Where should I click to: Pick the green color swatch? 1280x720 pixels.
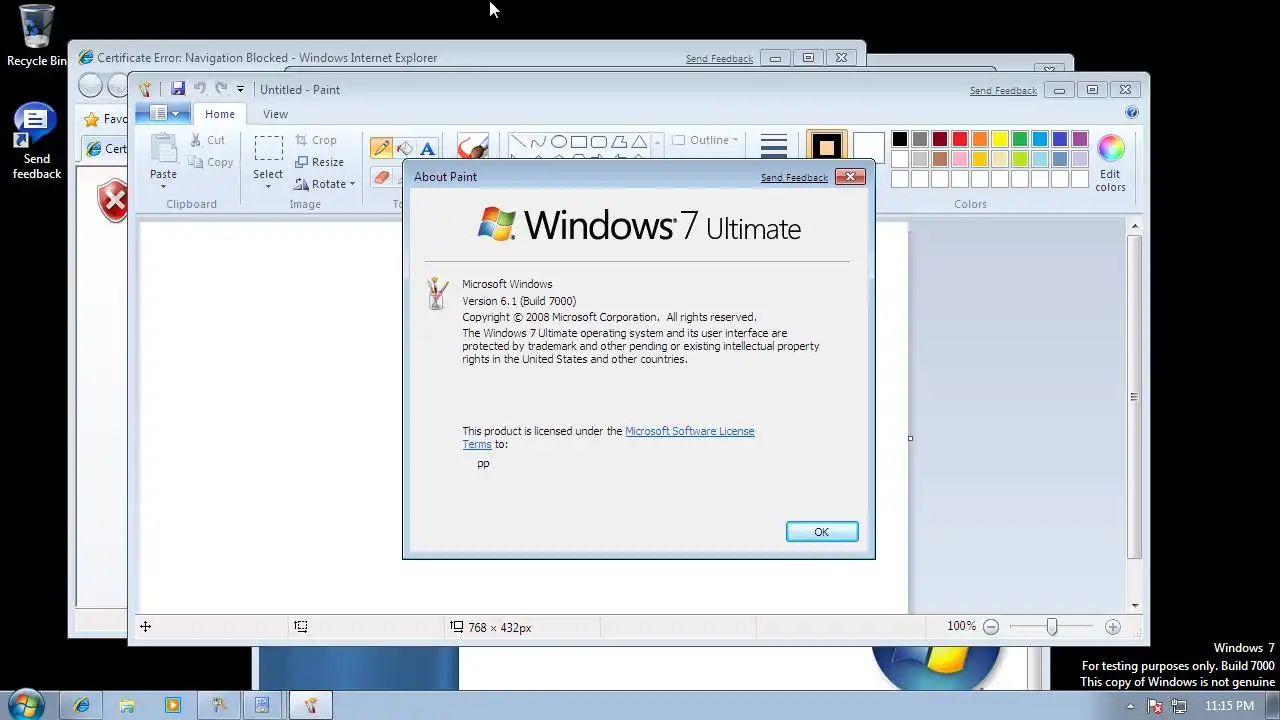[x=1020, y=139]
